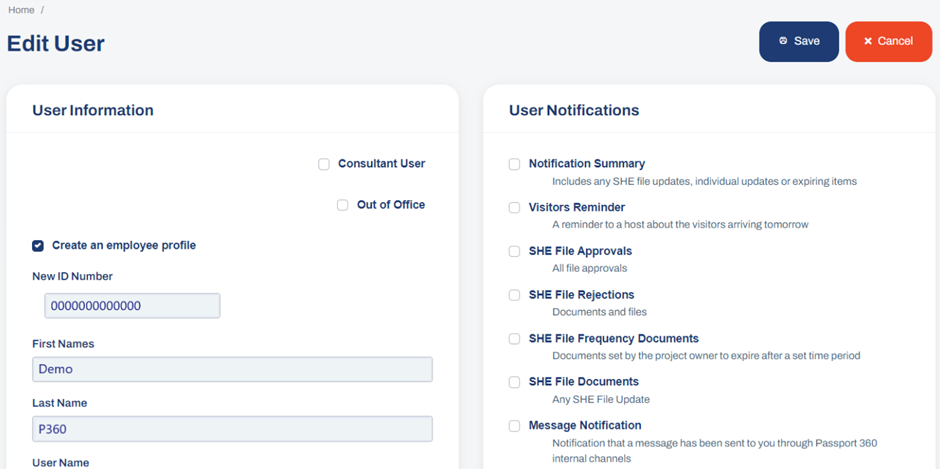This screenshot has width=940, height=469.
Task: Enable SHE File Rejections notification
Action: [x=514, y=295]
